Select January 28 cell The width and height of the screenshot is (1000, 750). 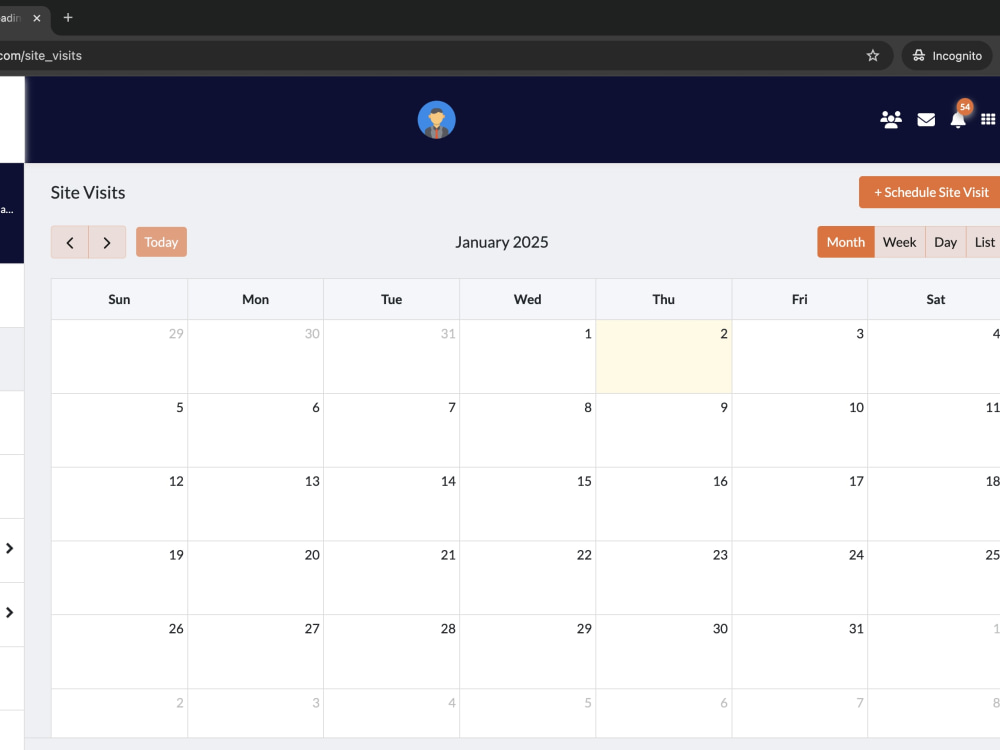pos(391,652)
